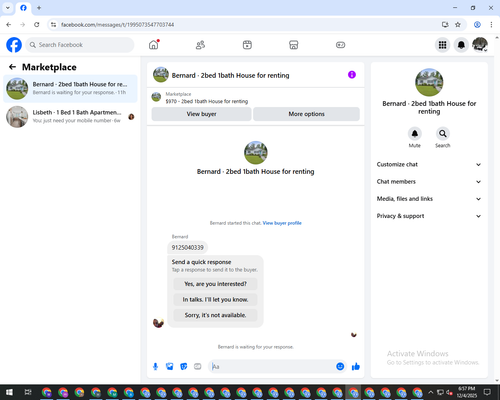The image size is (500, 400).
Task: Click the browser address bar URL
Action: 117,25
